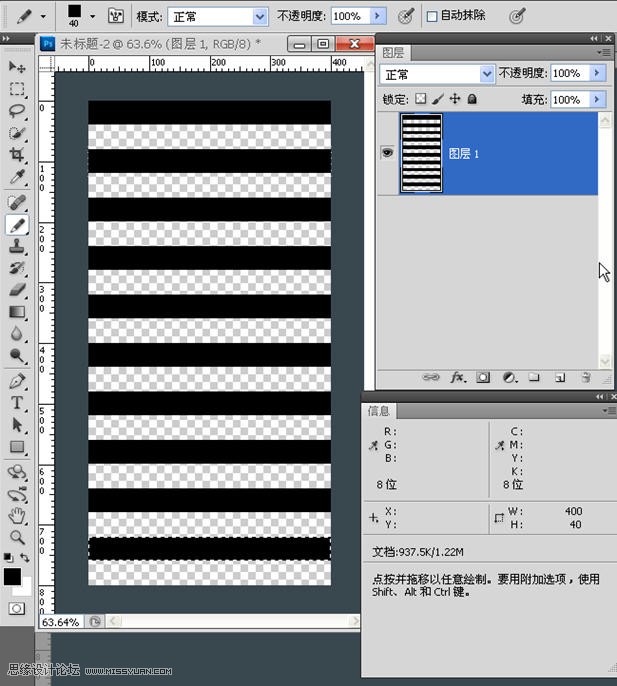Select the Healing Brush tool
This screenshot has height=686, width=617.
(17, 203)
